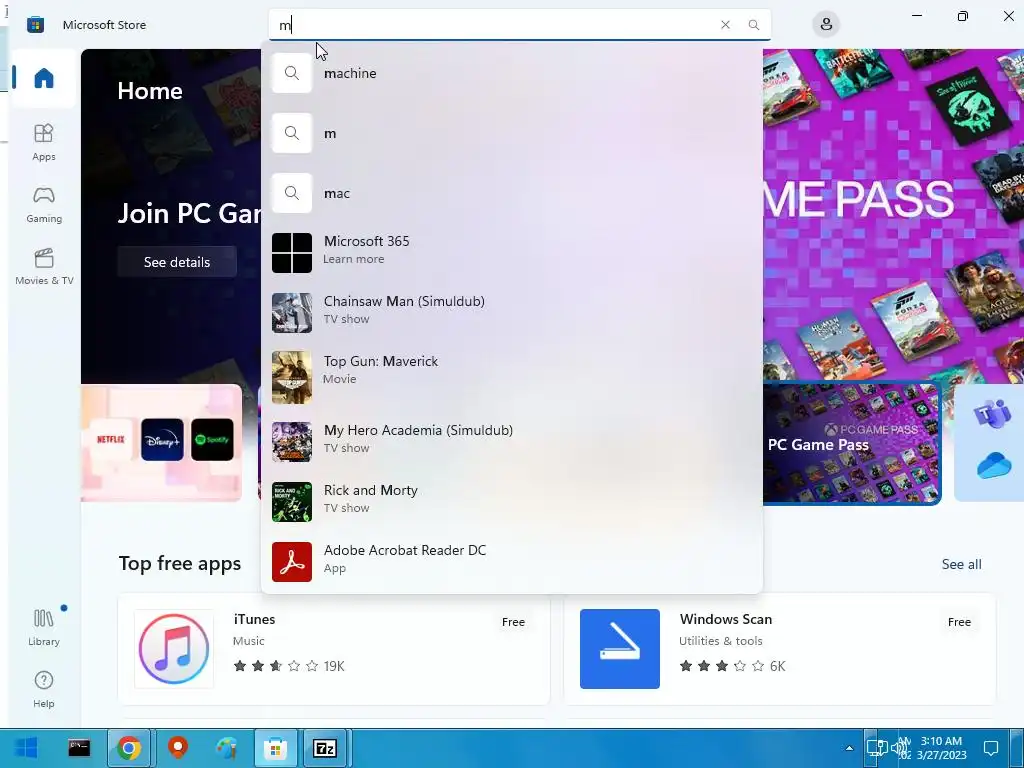Click the Chainsaw Man poster thumbnail
The height and width of the screenshot is (768, 1024).
pos(292,313)
